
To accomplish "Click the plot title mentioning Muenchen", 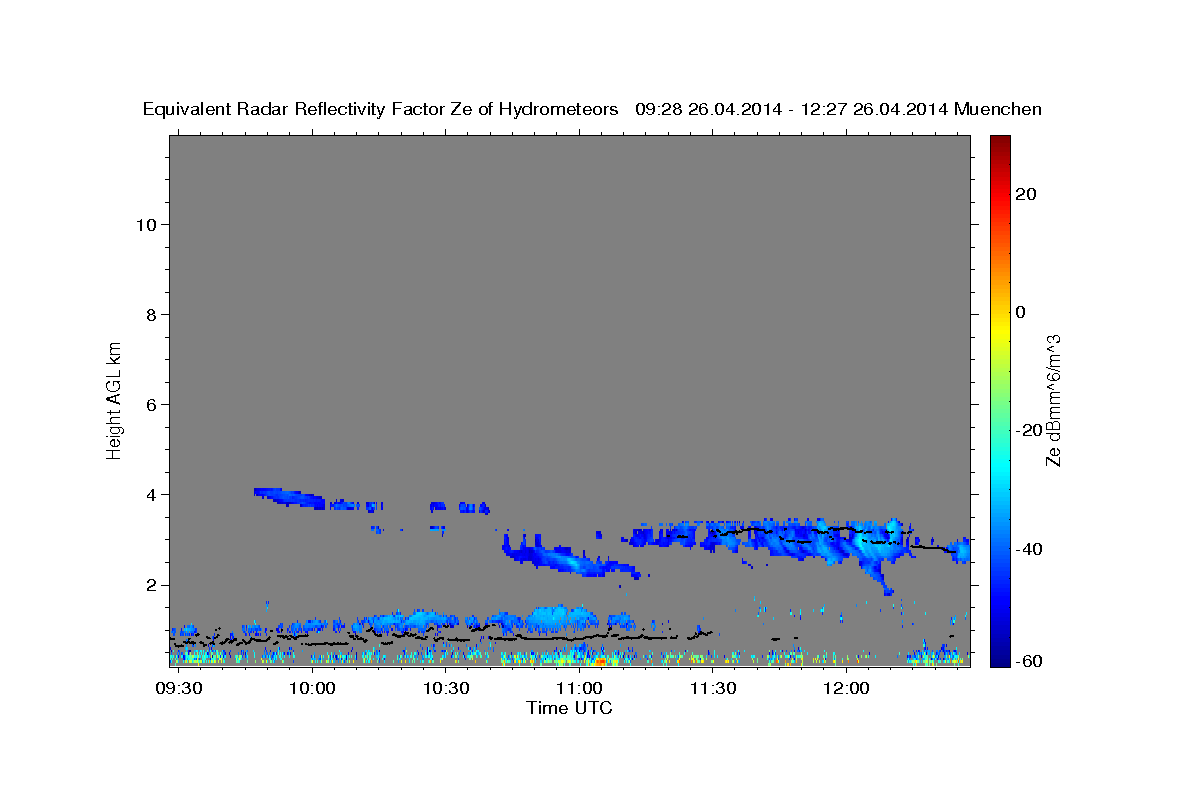I will point(592,109).
